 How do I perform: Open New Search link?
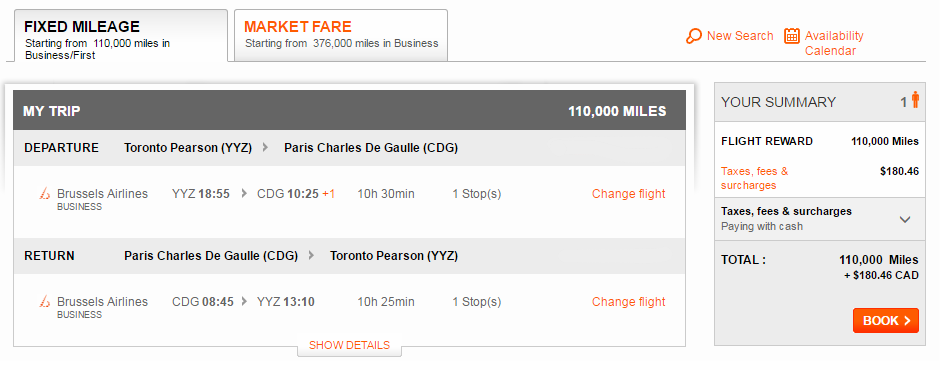740,36
